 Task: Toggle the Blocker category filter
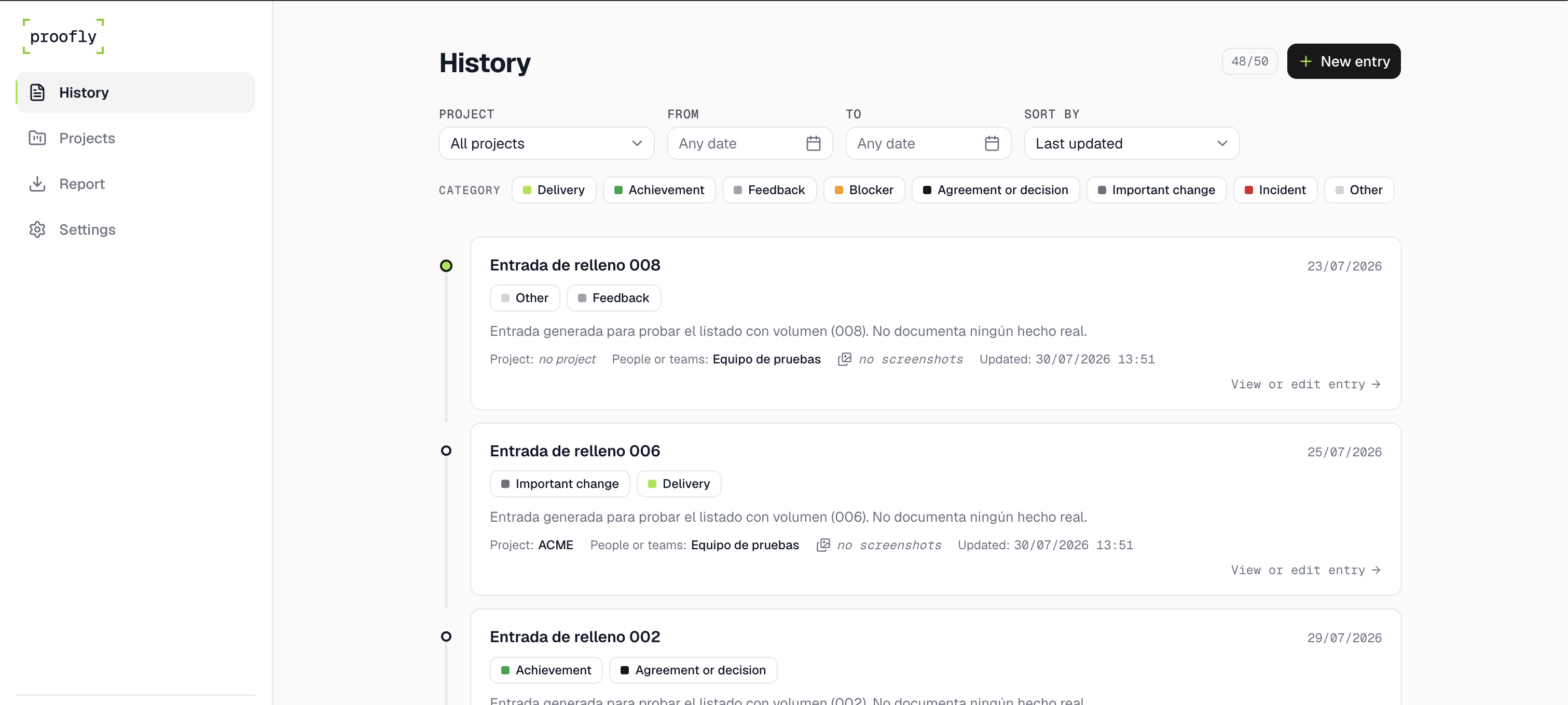(x=864, y=190)
